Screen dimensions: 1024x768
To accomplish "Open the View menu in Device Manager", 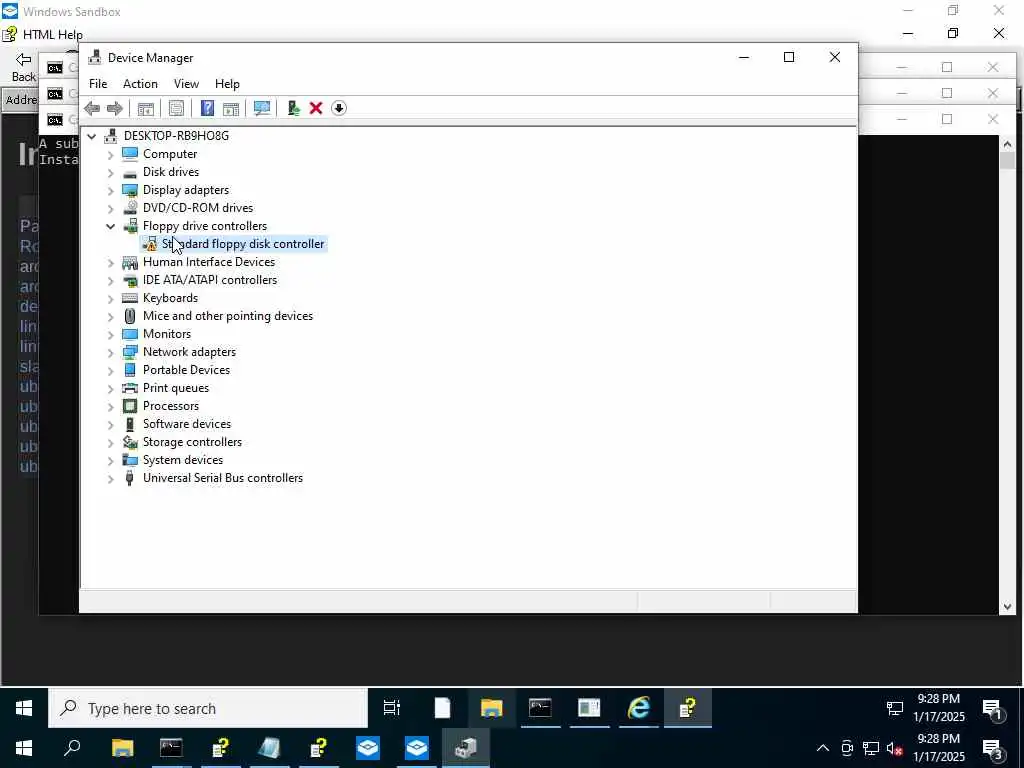I will click(186, 84).
